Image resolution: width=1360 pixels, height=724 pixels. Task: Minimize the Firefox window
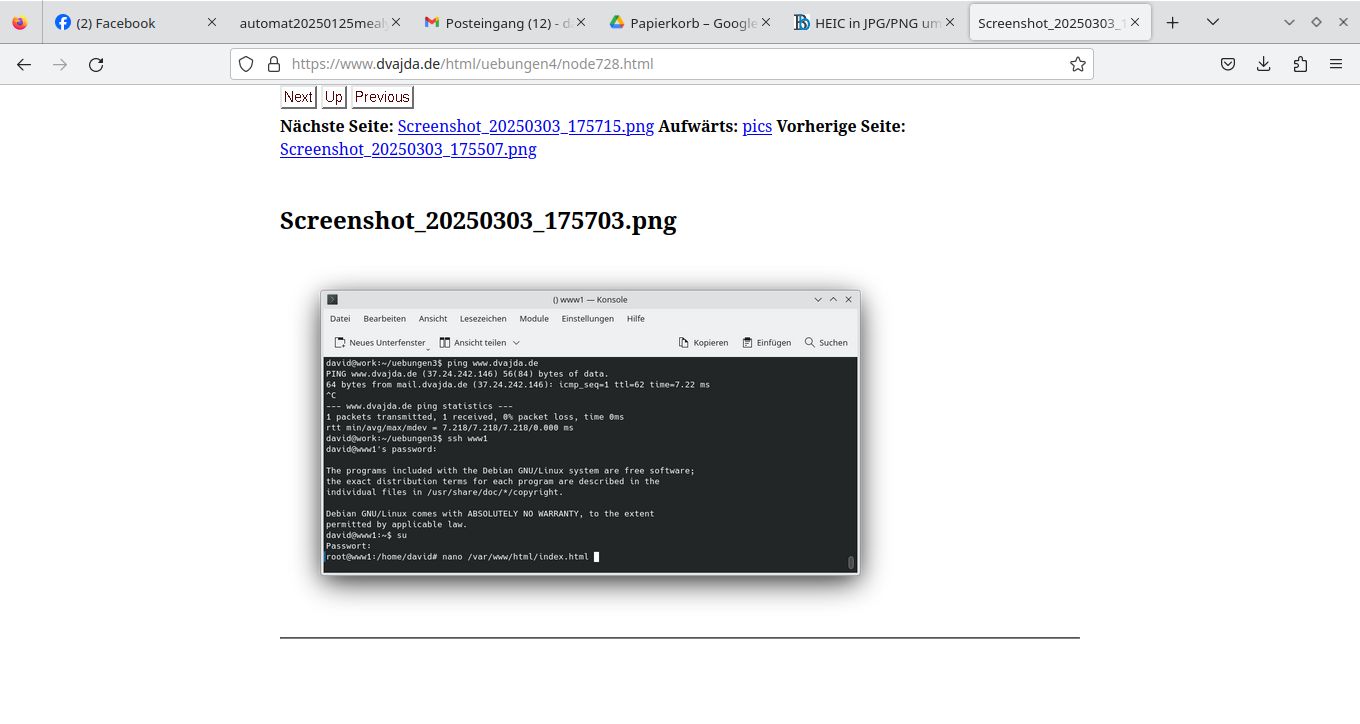pos(1289,22)
